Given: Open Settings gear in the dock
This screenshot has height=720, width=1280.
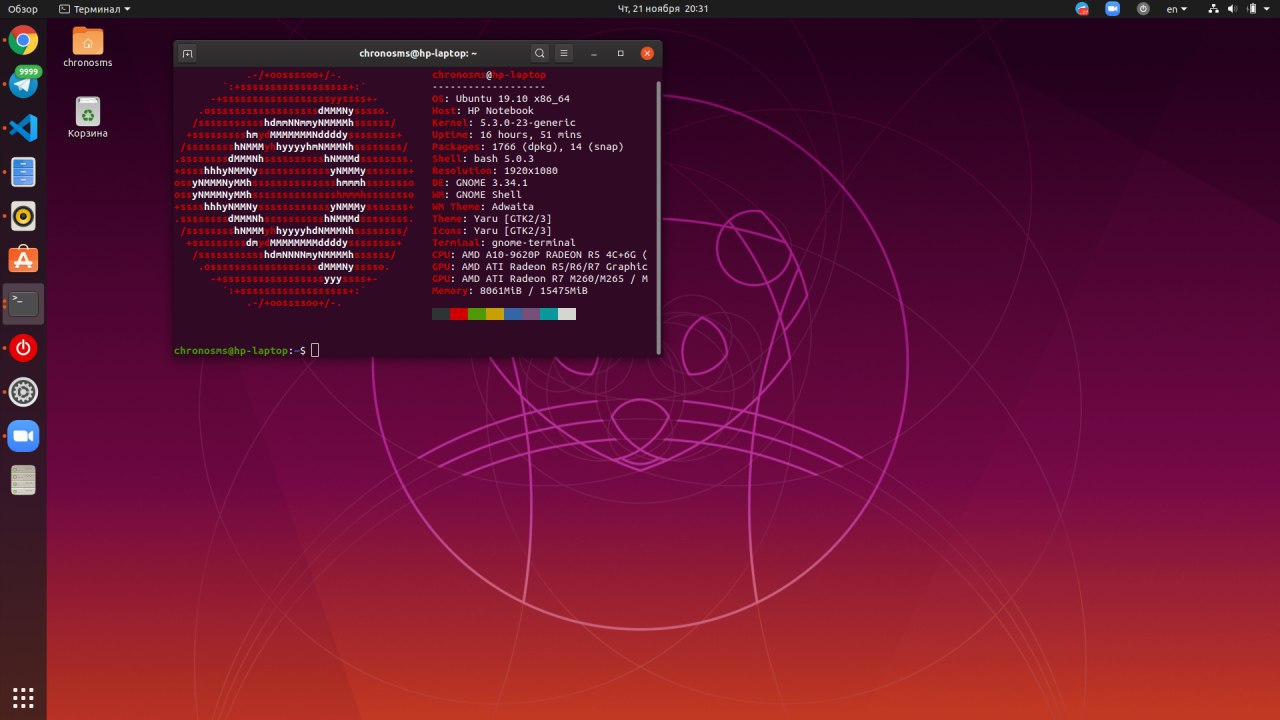Looking at the screenshot, I should [24, 392].
